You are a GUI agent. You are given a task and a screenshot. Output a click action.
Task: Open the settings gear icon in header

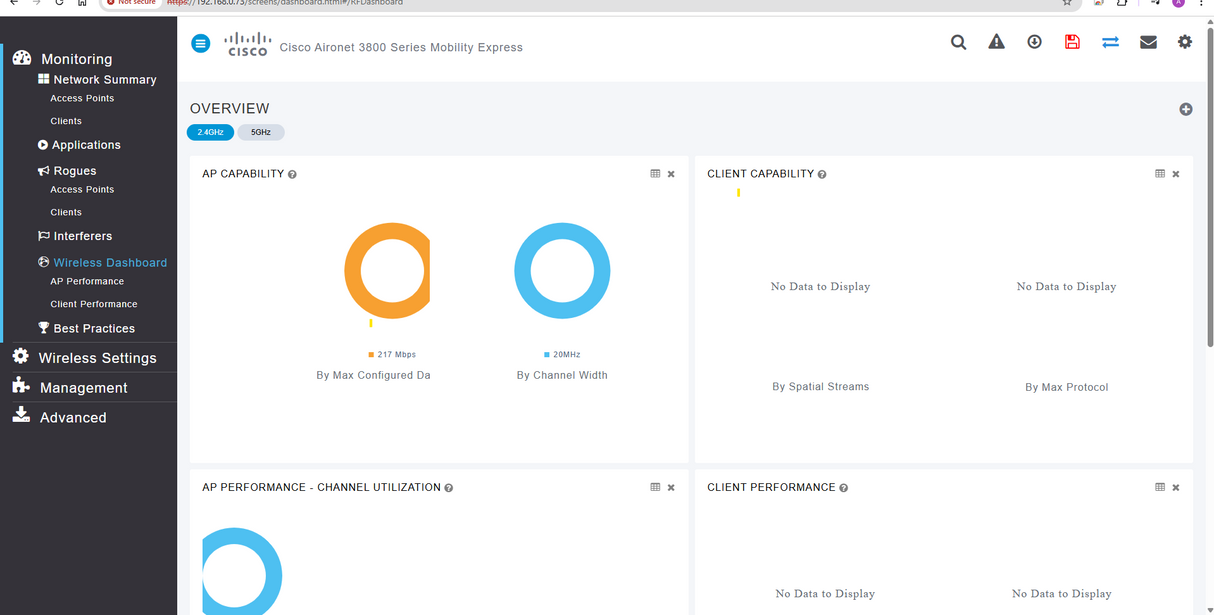1185,42
